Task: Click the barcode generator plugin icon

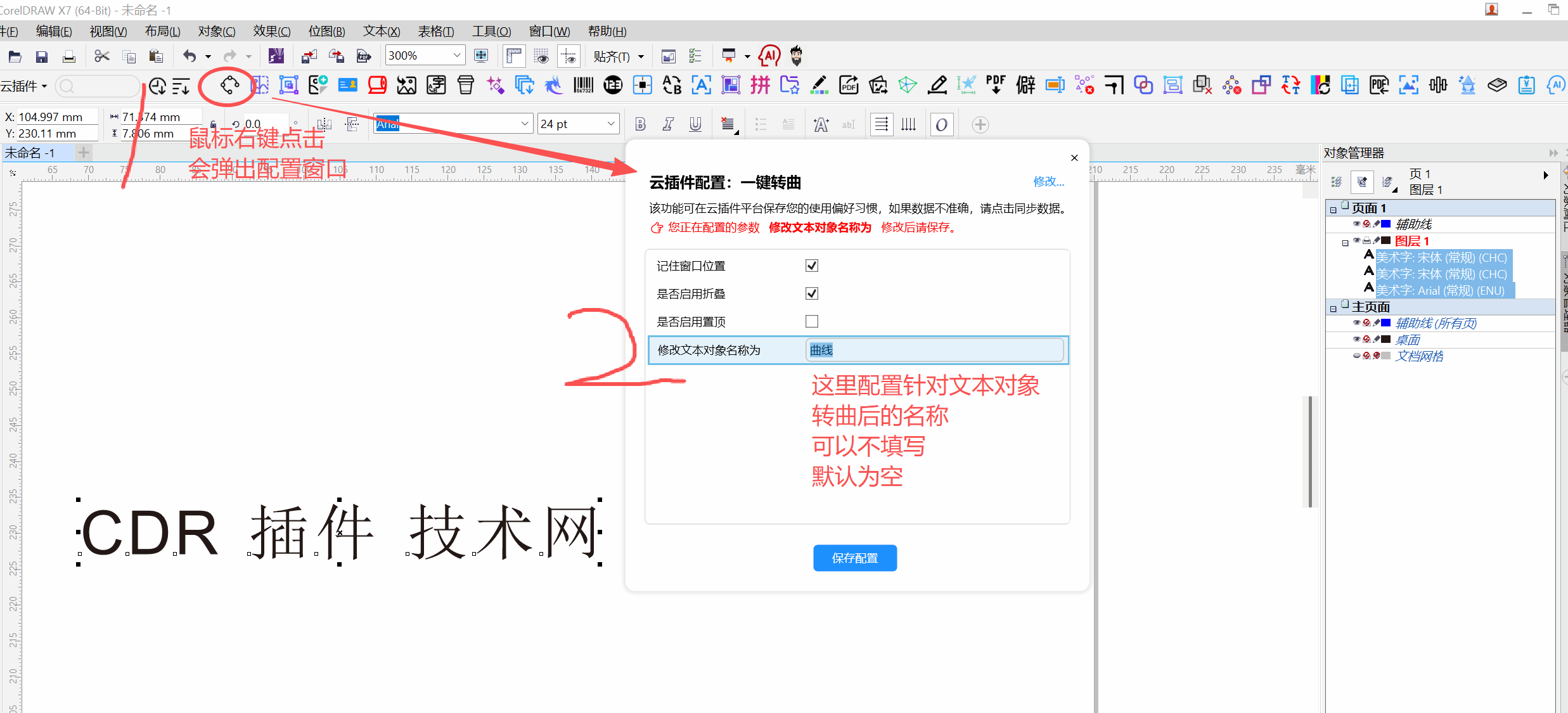Action: (583, 85)
